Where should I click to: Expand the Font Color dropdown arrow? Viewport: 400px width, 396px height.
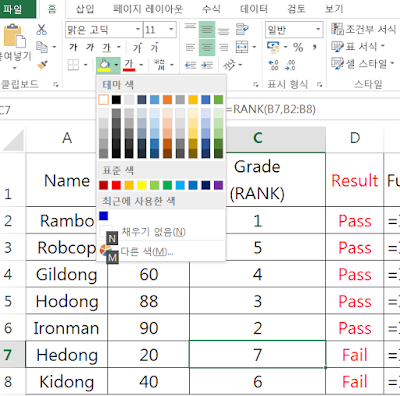(141, 65)
